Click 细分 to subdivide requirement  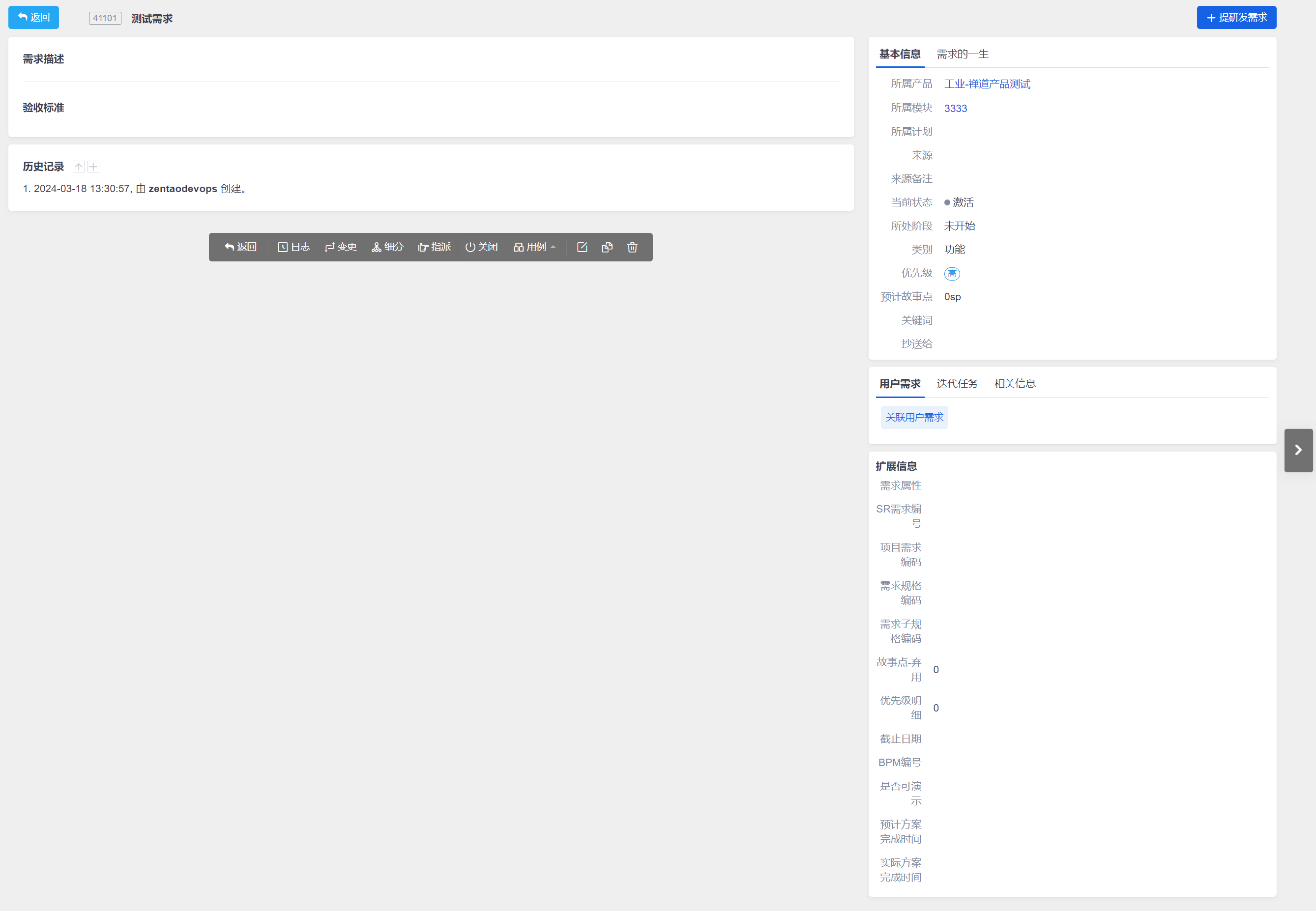387,247
